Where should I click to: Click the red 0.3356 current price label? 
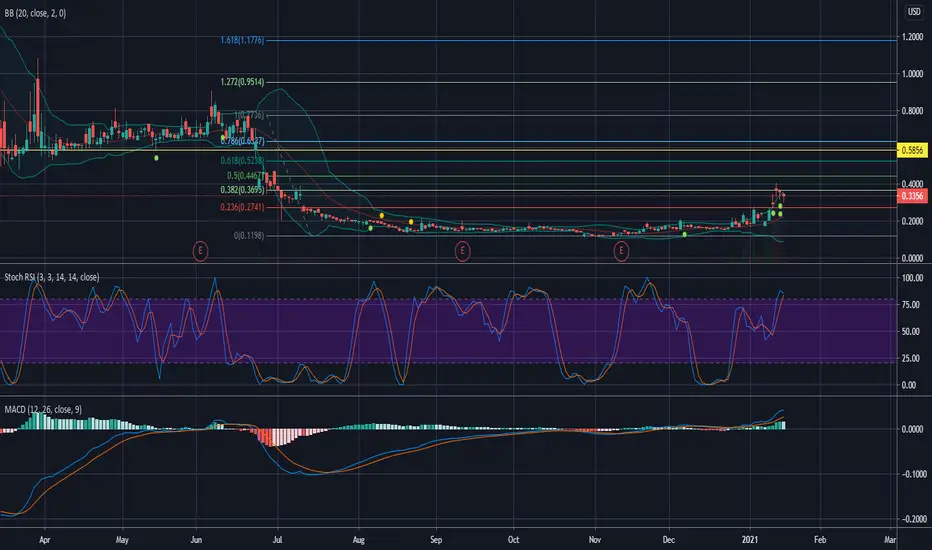912,196
